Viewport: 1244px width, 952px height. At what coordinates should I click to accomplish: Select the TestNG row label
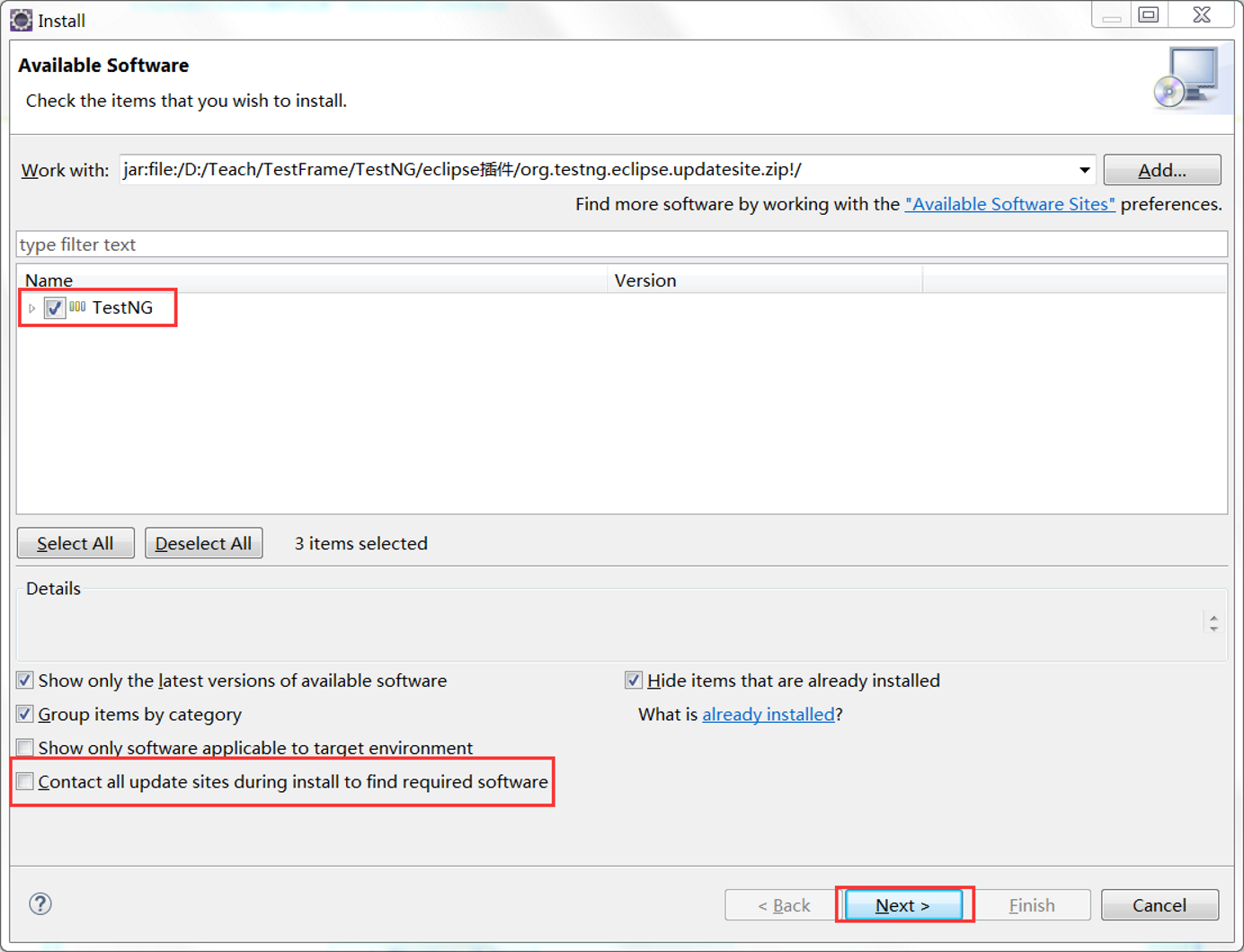(x=122, y=307)
